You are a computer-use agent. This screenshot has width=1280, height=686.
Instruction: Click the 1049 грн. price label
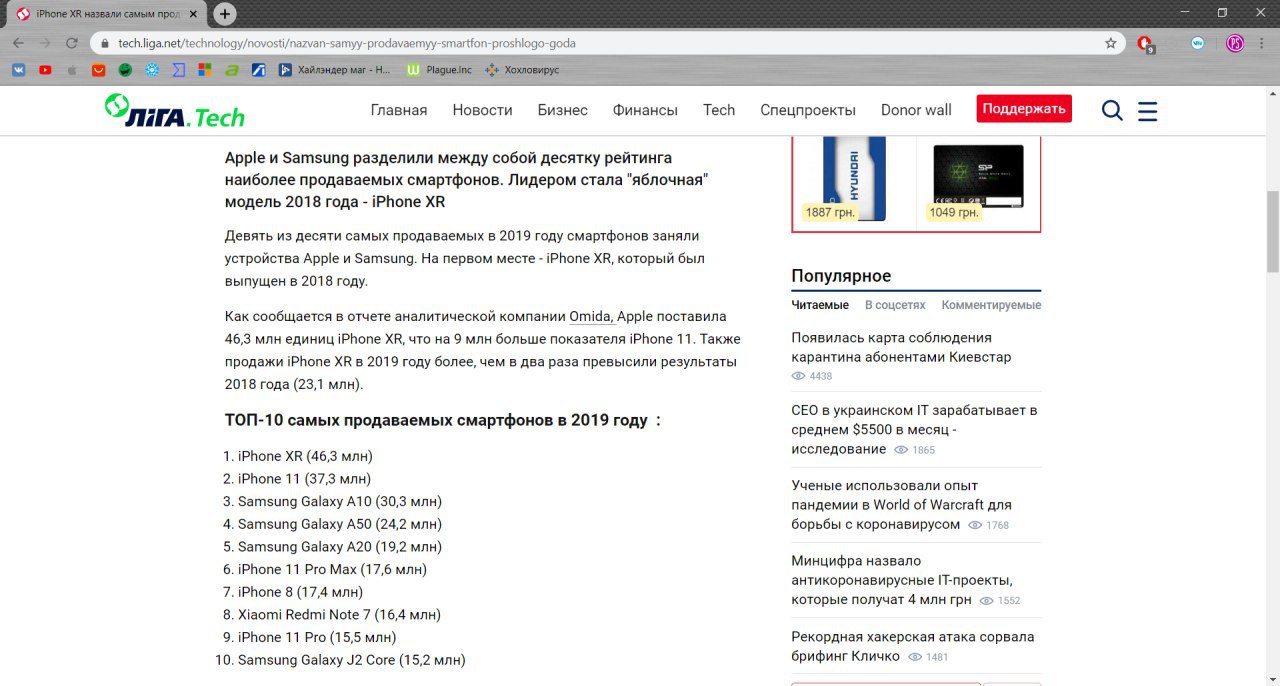tap(953, 212)
